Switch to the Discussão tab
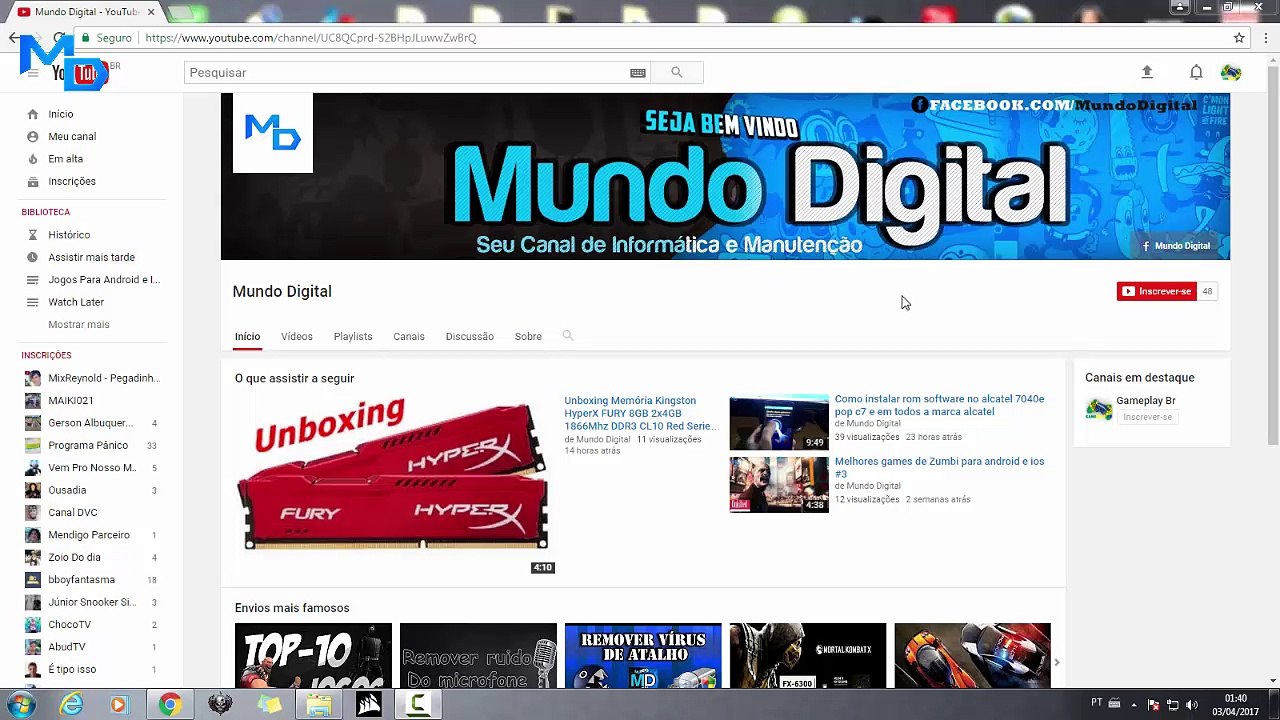The width and height of the screenshot is (1280, 720). point(470,336)
